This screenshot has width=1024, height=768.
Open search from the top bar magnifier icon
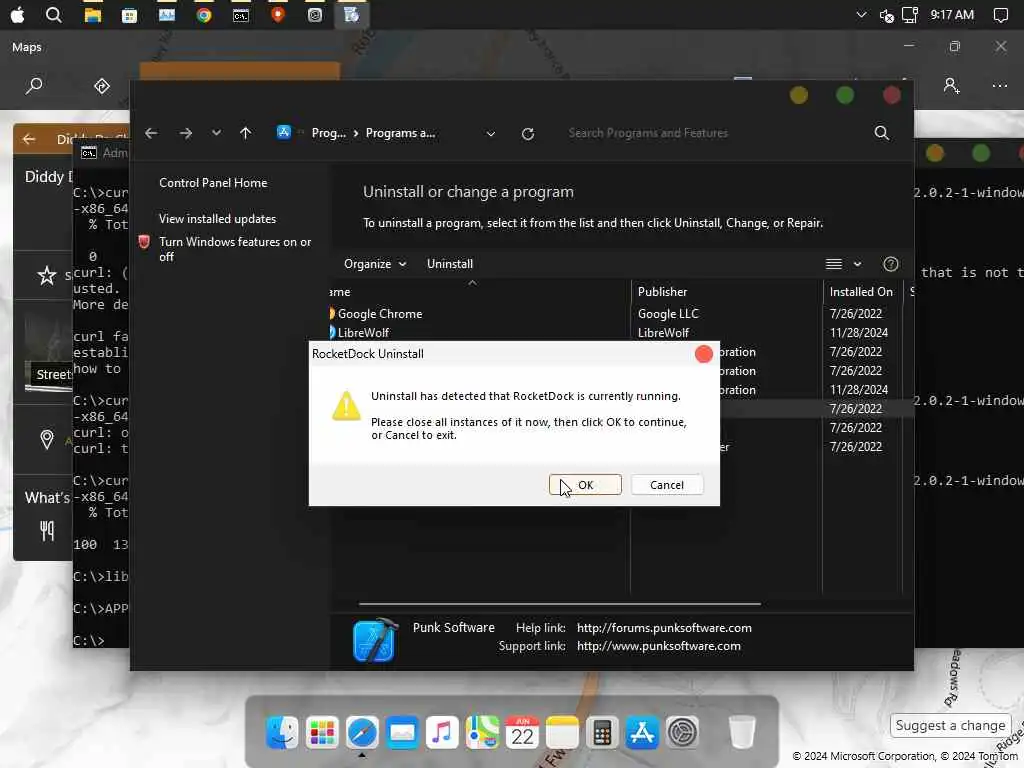(54, 14)
